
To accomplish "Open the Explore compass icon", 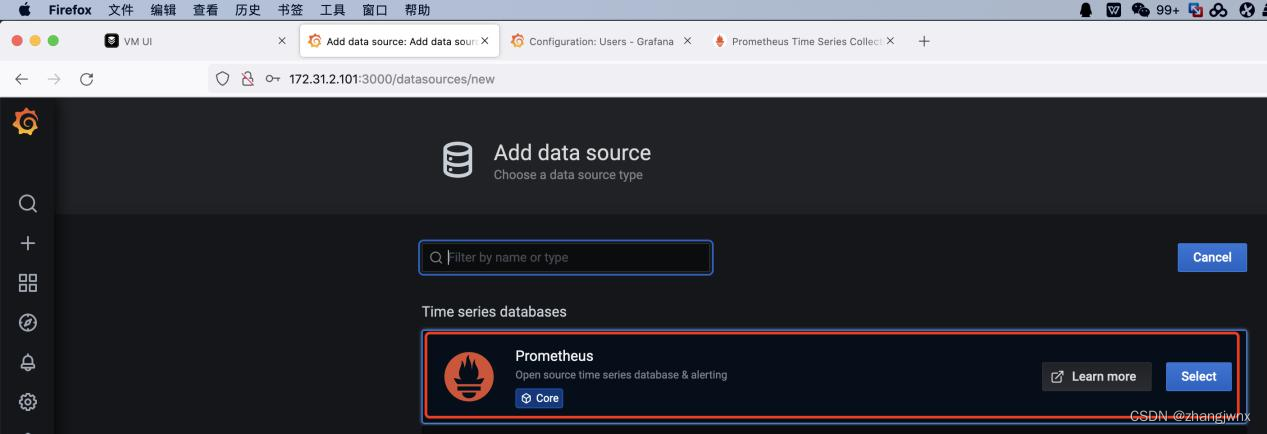I will coord(28,323).
